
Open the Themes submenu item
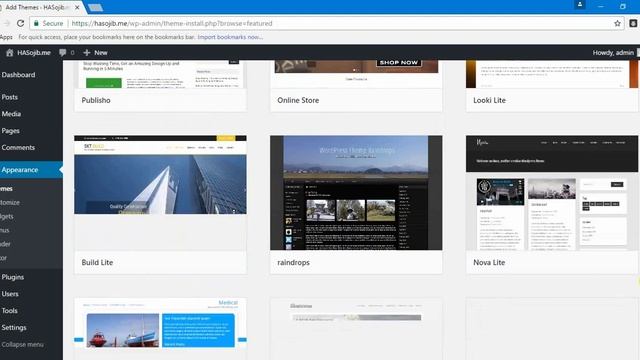pyautogui.click(x=7, y=189)
